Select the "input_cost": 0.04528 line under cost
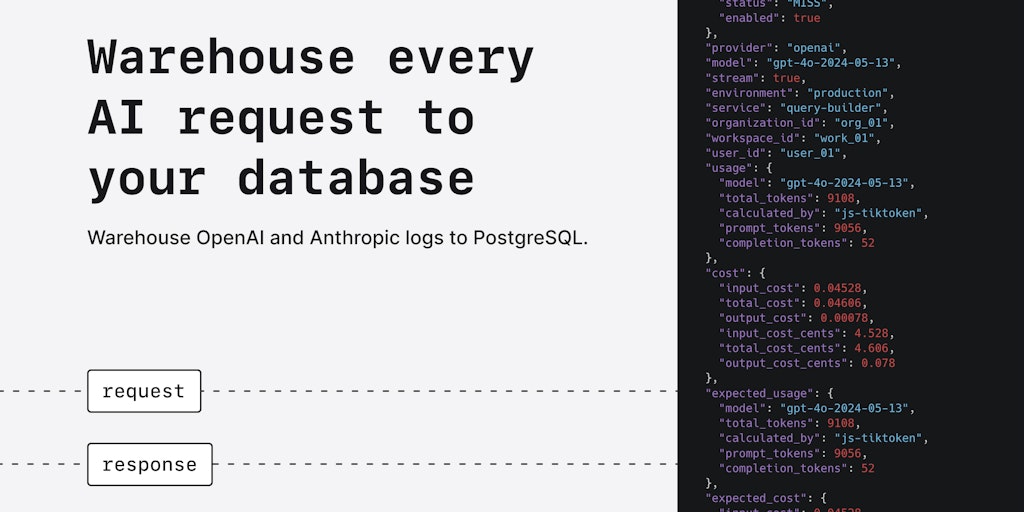1024x512 pixels. click(793, 288)
